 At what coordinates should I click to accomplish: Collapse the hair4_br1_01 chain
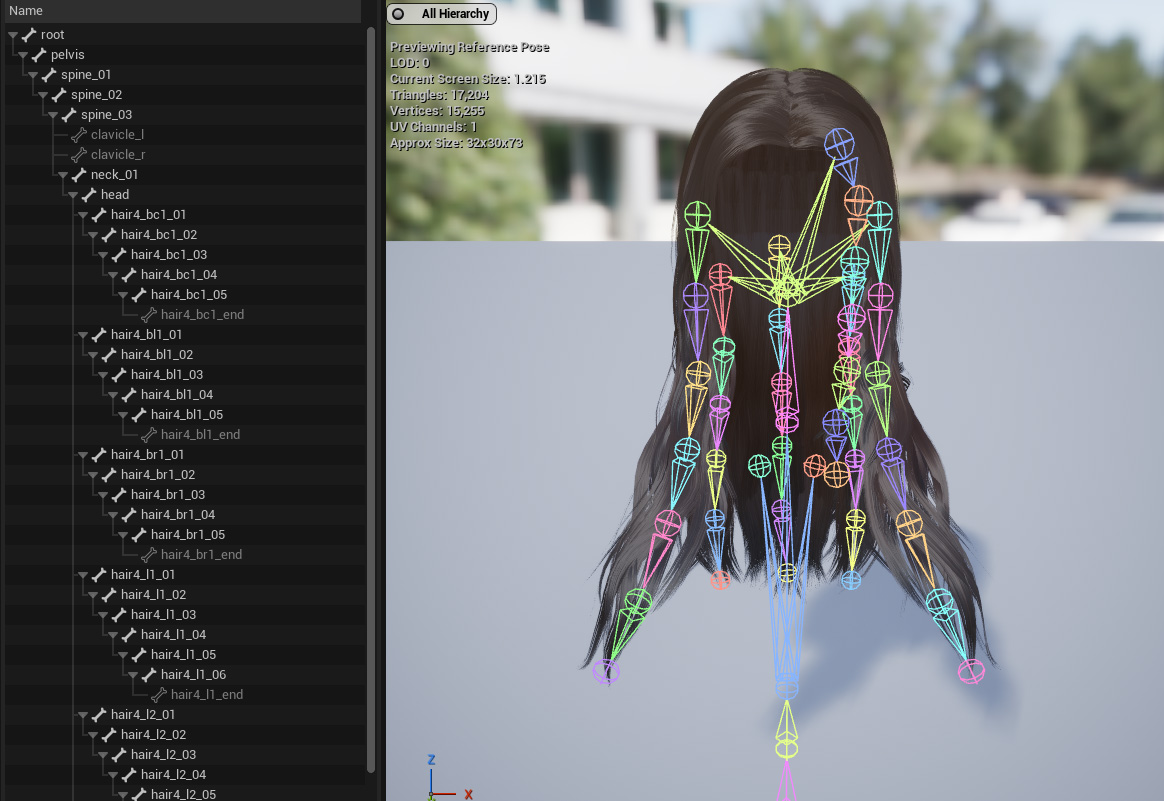[x=83, y=455]
